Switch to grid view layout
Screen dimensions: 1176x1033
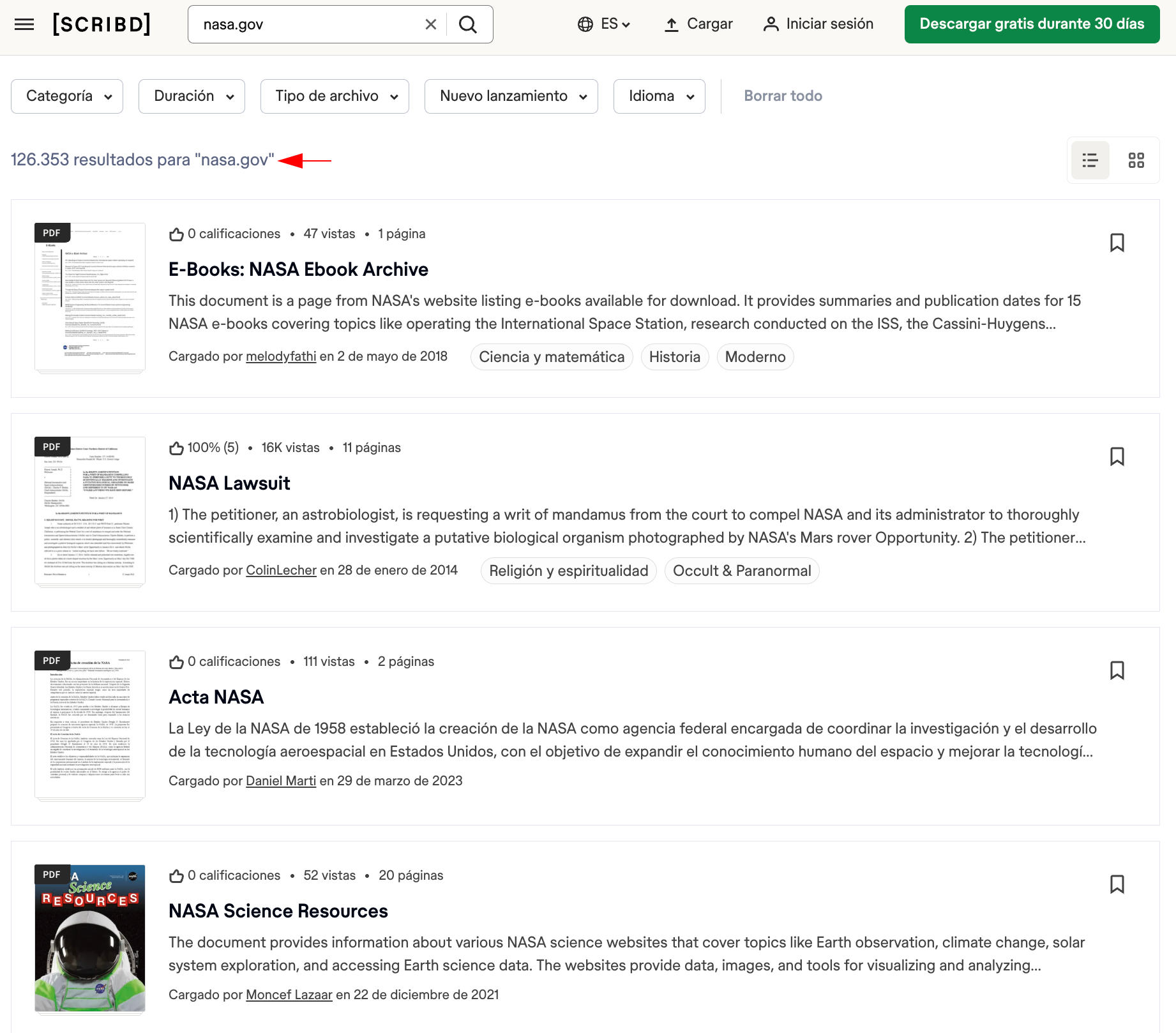coord(1136,160)
